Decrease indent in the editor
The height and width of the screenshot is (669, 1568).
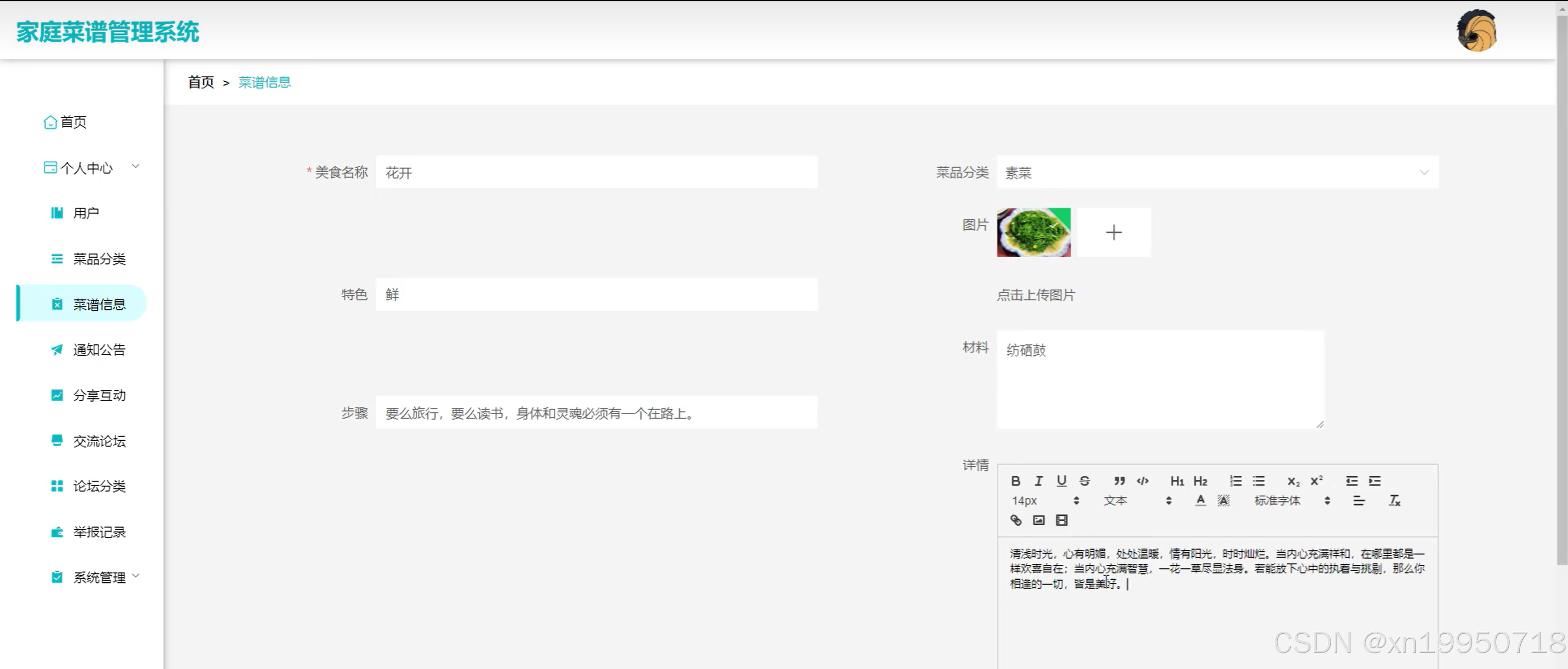[1352, 481]
